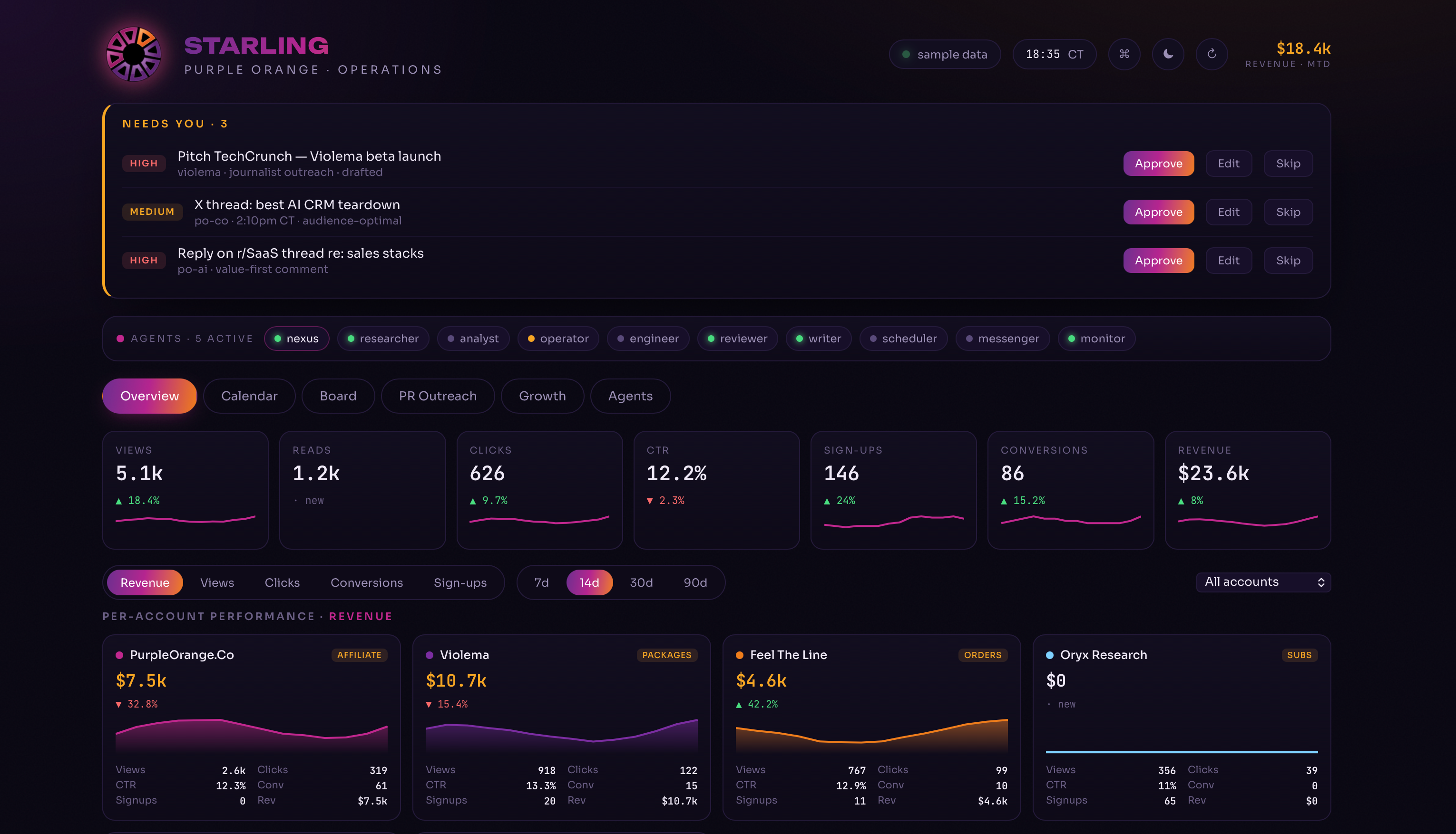The image size is (1456, 834).
Task: Click the $18.4k revenue MTD figure
Action: click(x=1303, y=48)
